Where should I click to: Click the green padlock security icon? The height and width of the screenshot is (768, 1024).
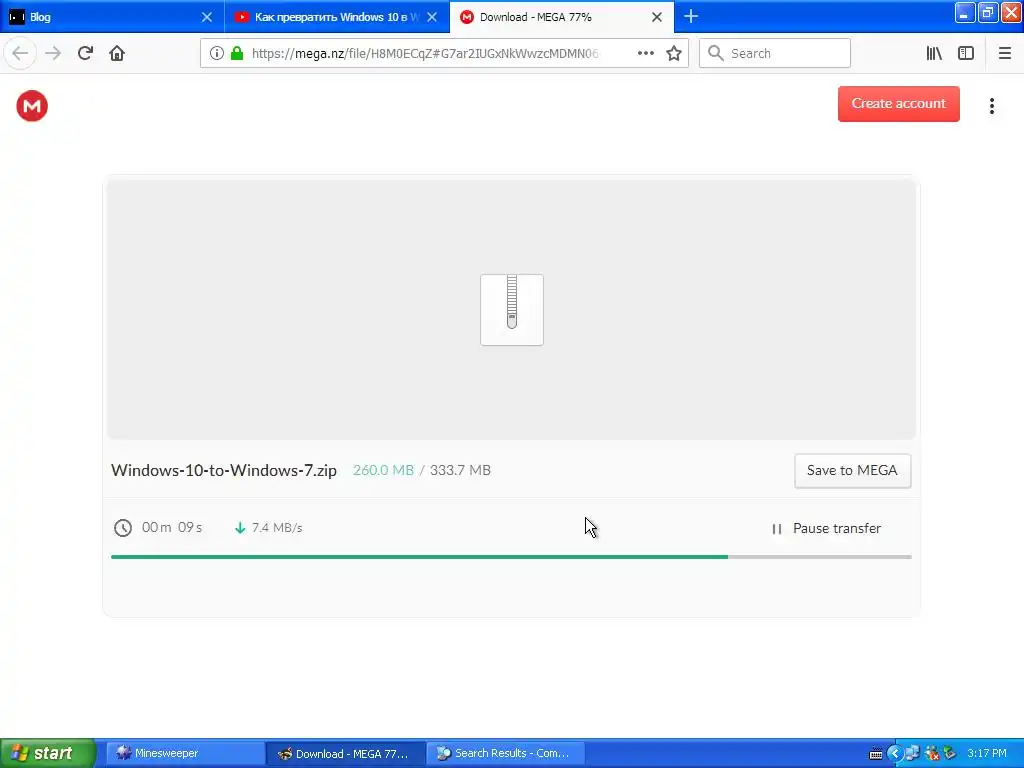click(237, 54)
